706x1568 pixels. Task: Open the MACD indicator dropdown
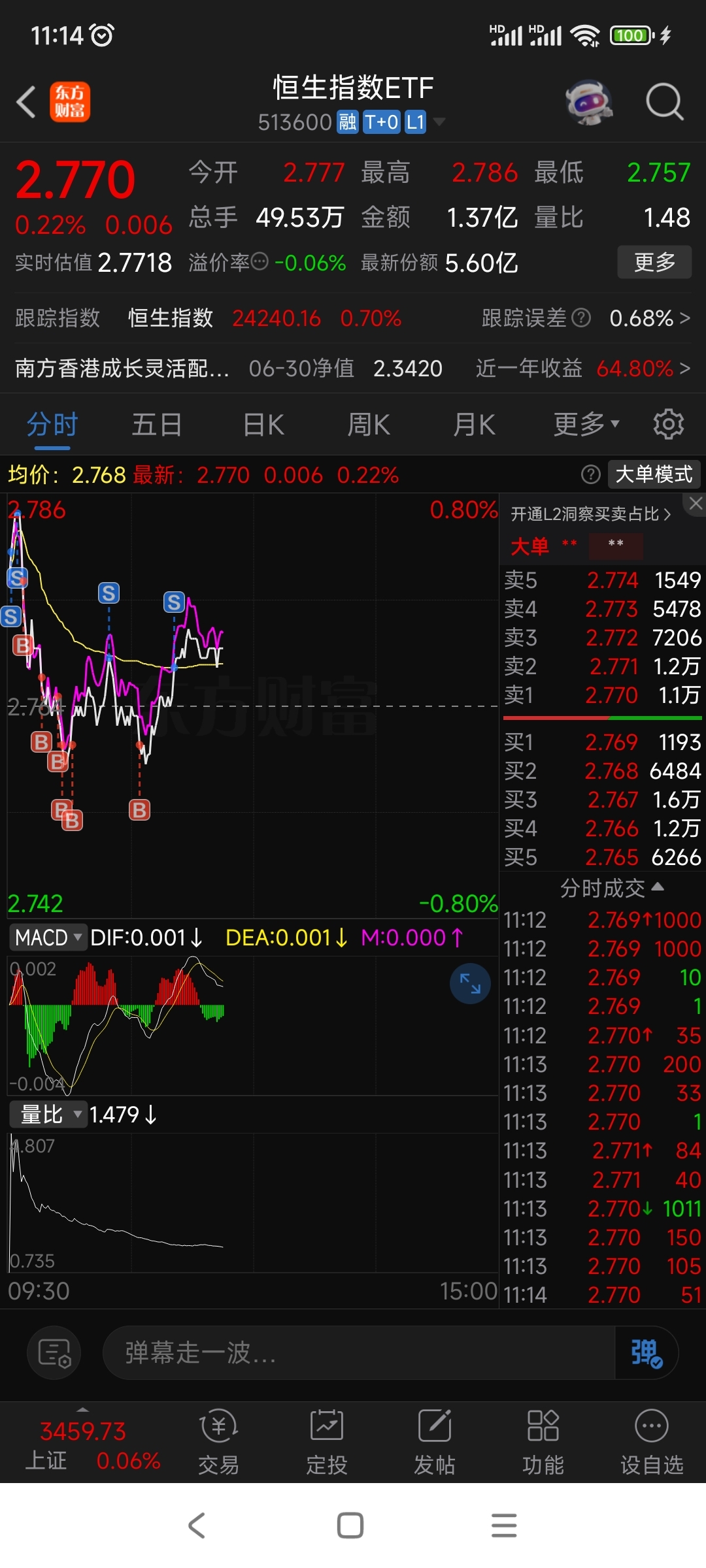48,938
